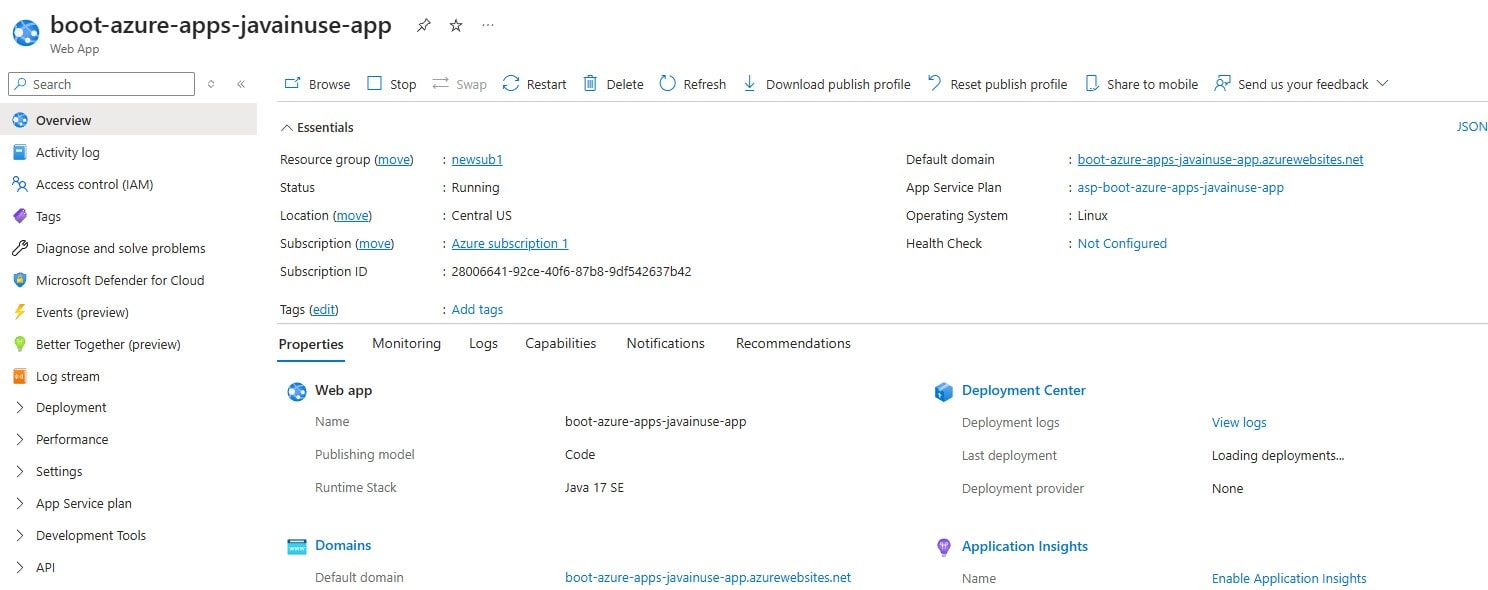Open the feedback dropdown chevron
This screenshot has height=590, width=1488.
(x=1383, y=83)
